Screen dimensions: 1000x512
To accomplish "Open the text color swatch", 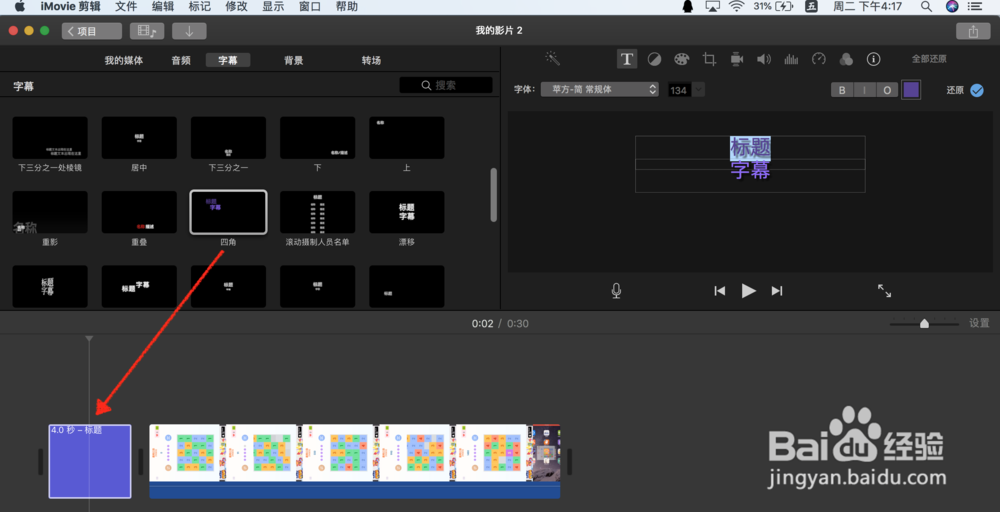I will pyautogui.click(x=911, y=90).
